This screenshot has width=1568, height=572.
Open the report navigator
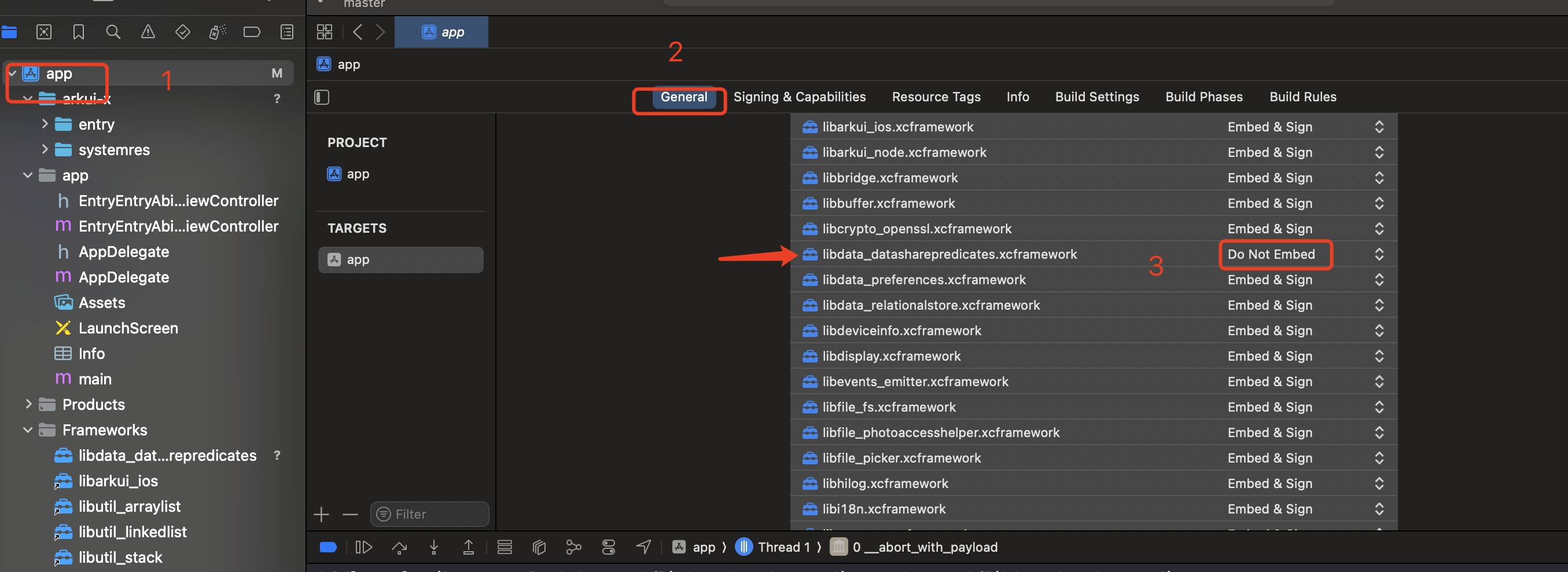287,32
